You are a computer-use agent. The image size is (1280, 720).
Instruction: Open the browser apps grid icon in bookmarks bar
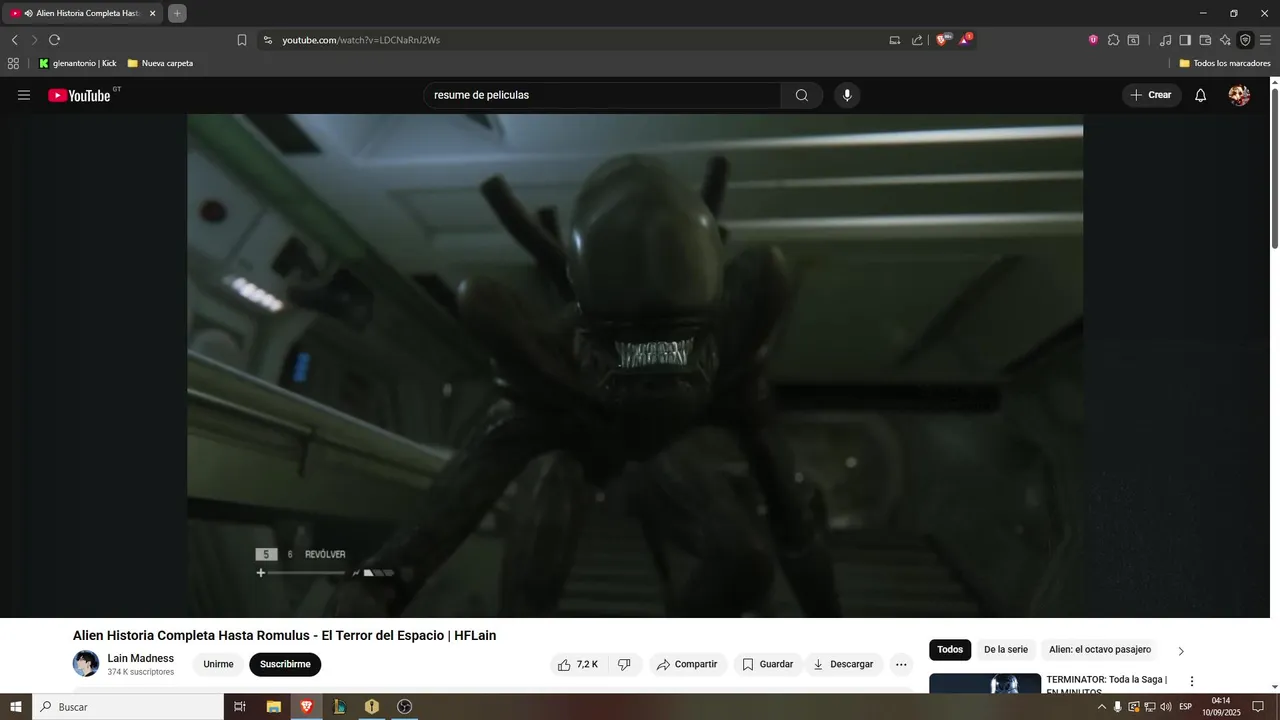[x=13, y=63]
